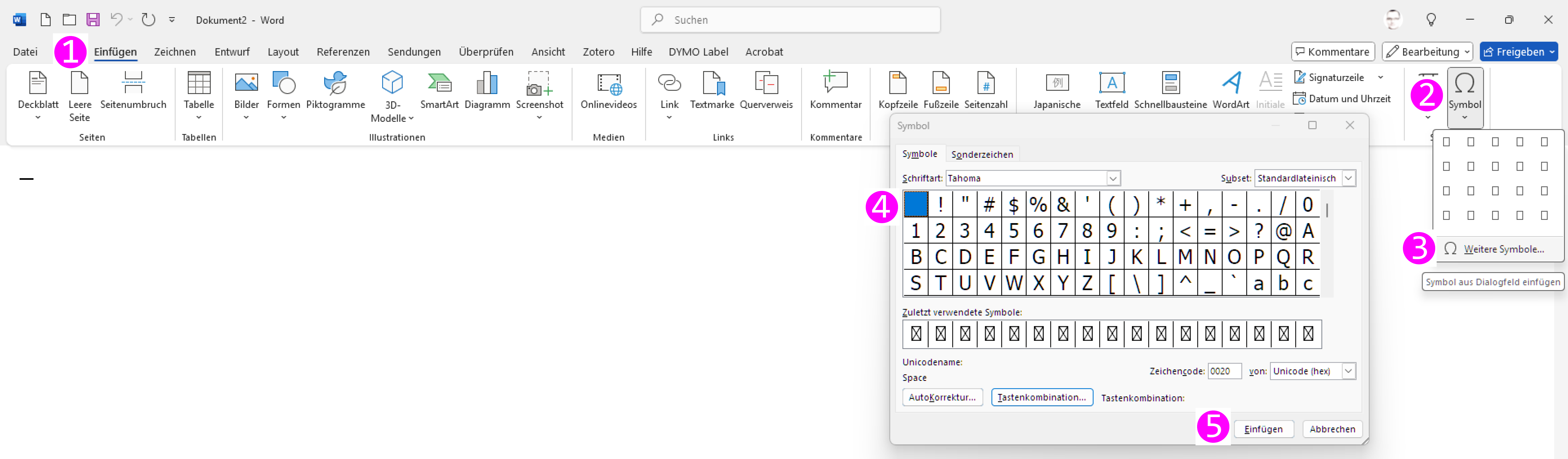Add a Textmarke bookmark
This screenshot has height=459, width=1568.
pos(712,90)
